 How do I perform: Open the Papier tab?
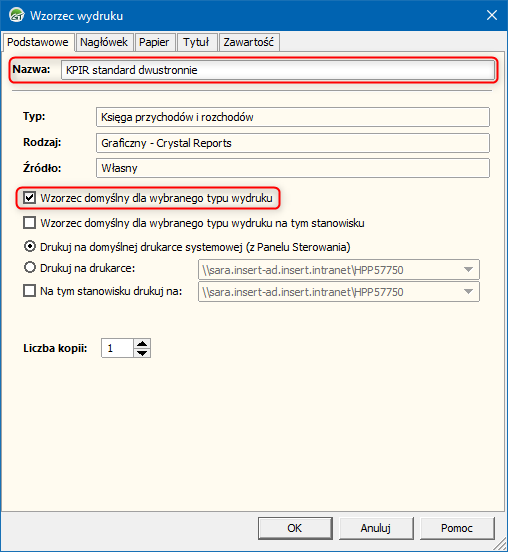tap(154, 42)
